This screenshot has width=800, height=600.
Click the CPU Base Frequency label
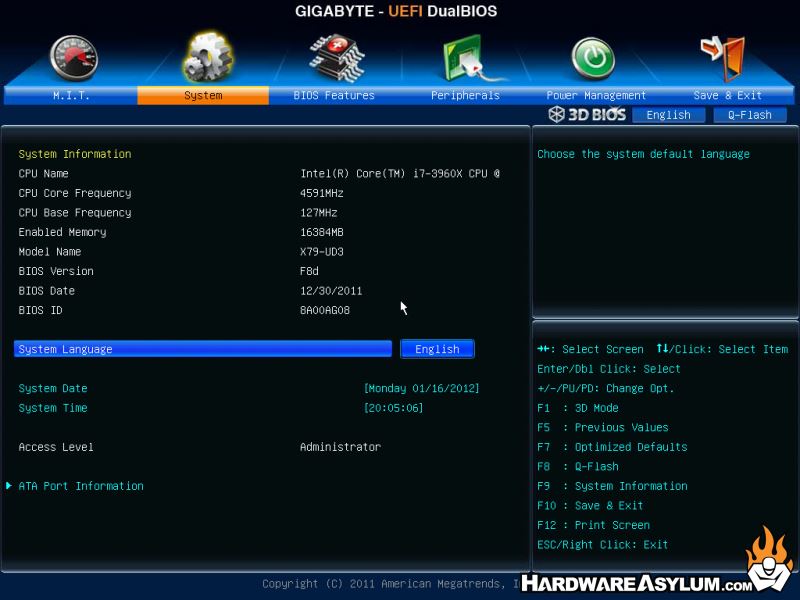[x=74, y=212]
